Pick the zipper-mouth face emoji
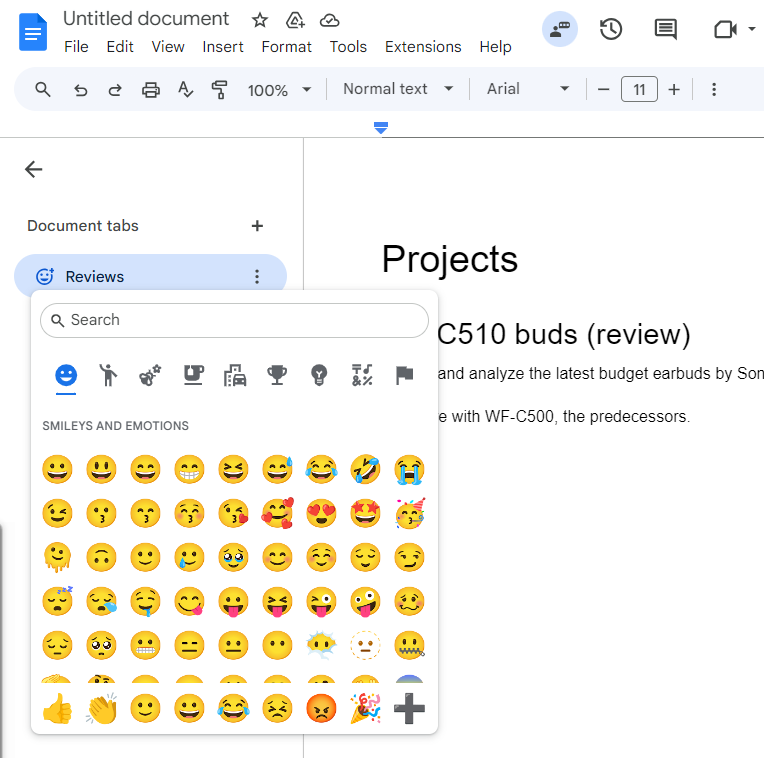Viewport: 764px width, 758px height. [x=409, y=645]
